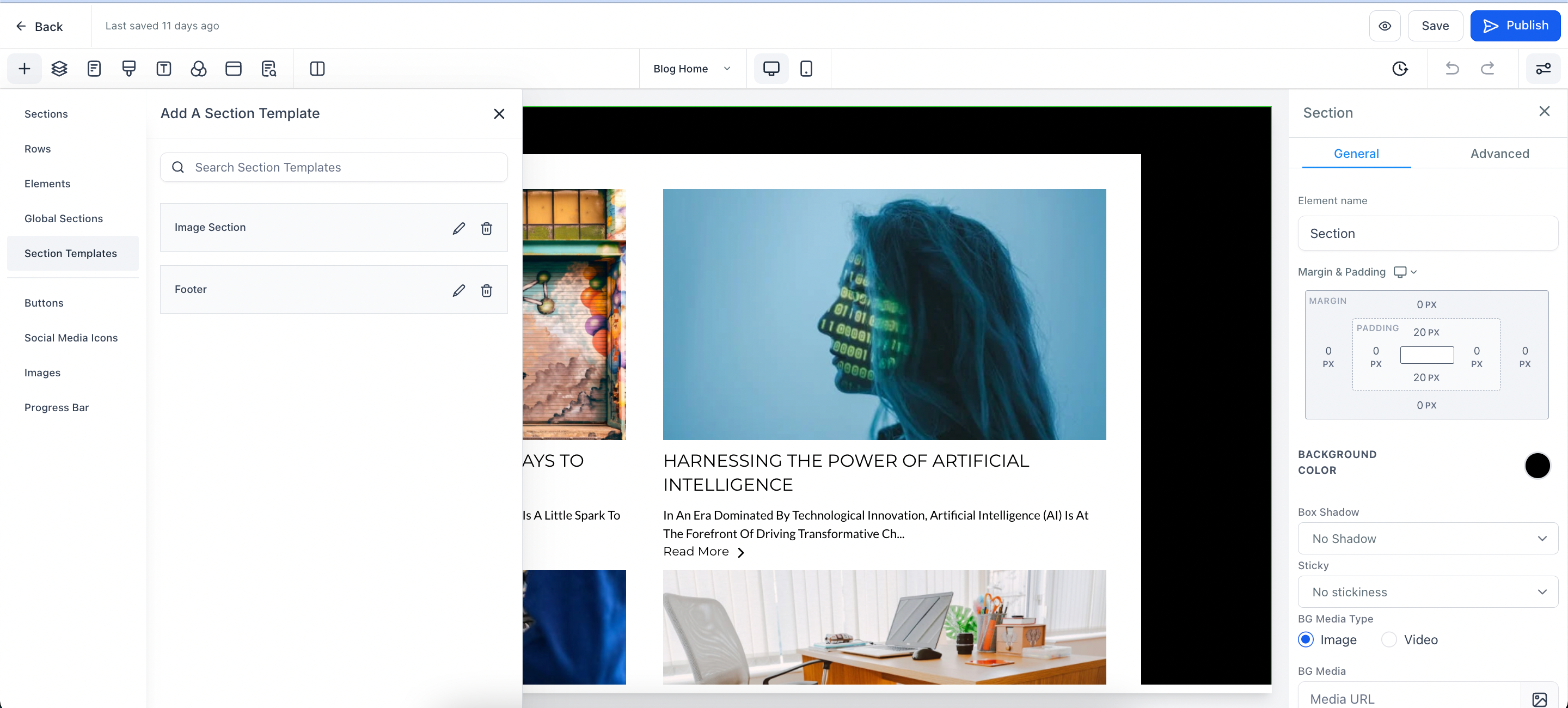Click the Undo icon
The image size is (1568, 708).
click(x=1453, y=68)
